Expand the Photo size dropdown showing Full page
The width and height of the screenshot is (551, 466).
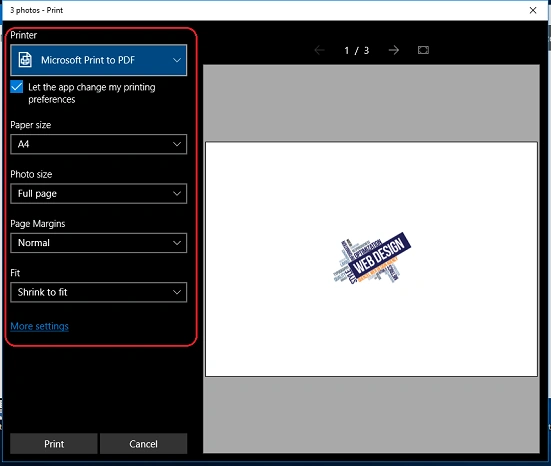point(98,193)
